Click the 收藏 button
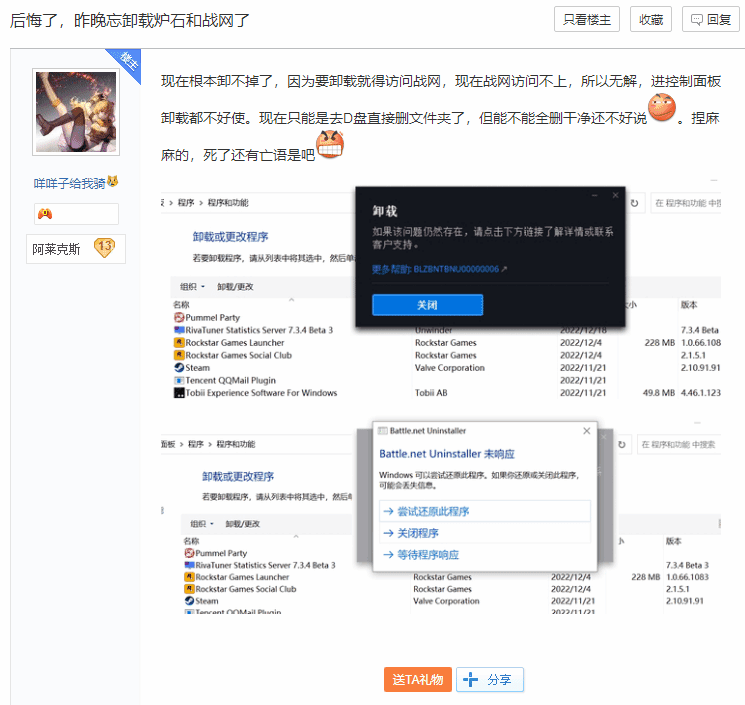Screen dimensions: 745x705 pyautogui.click(x=650, y=19)
